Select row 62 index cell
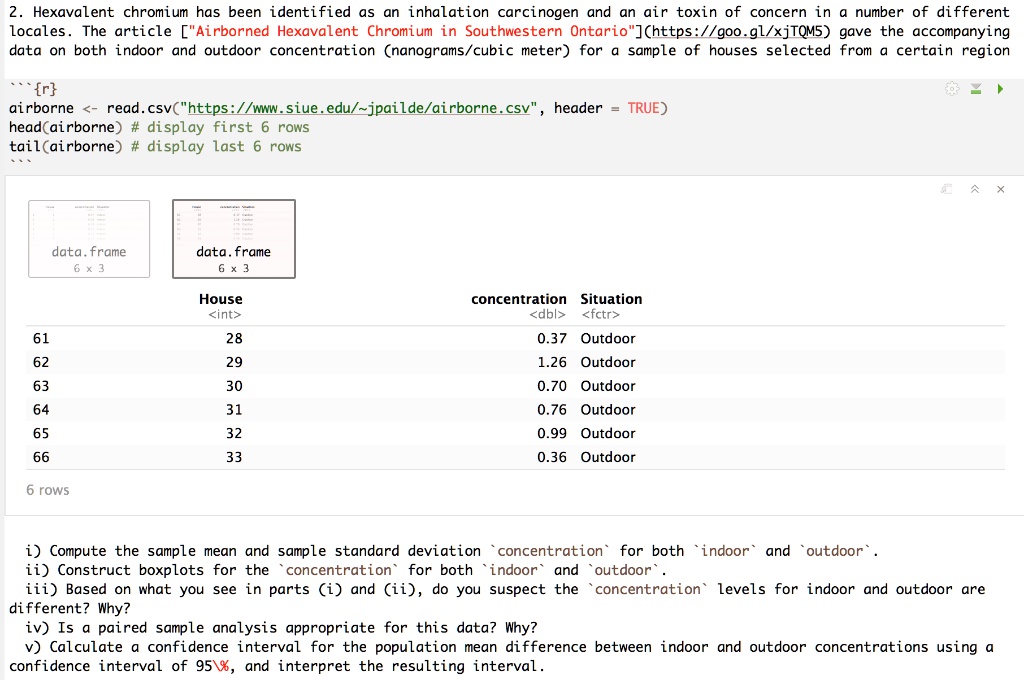Screen dimensions: 1024x680 [41, 362]
